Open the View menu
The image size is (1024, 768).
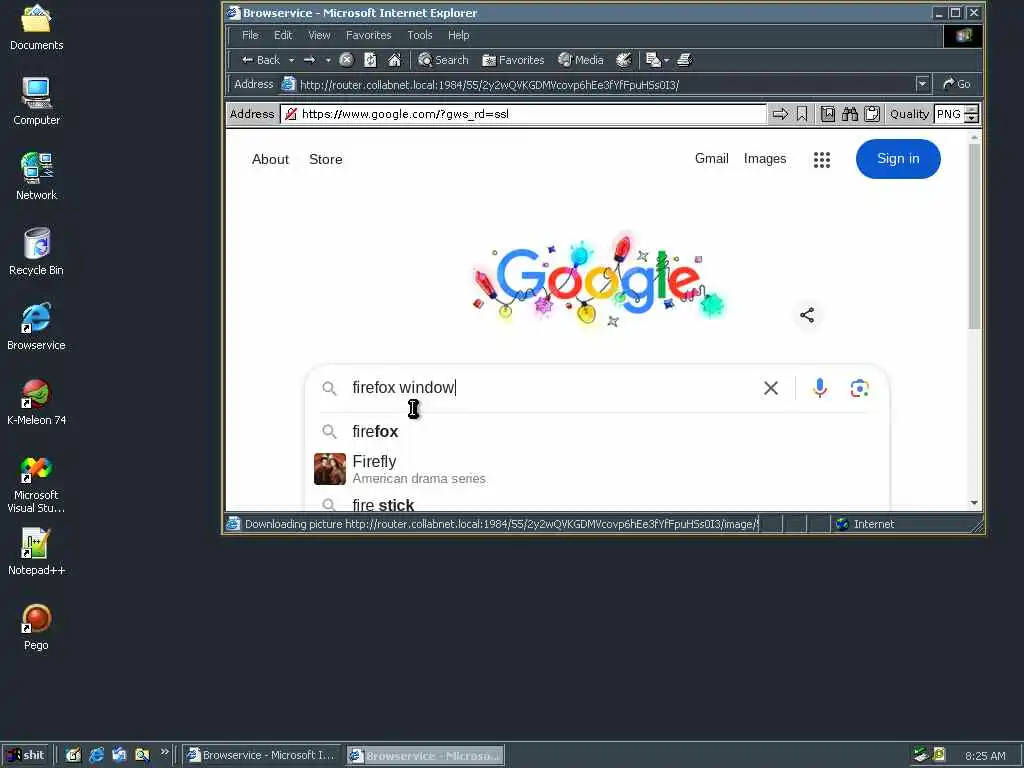point(319,35)
